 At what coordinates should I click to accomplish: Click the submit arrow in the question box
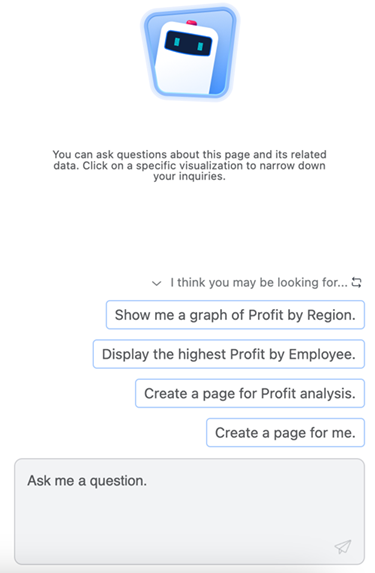343,546
